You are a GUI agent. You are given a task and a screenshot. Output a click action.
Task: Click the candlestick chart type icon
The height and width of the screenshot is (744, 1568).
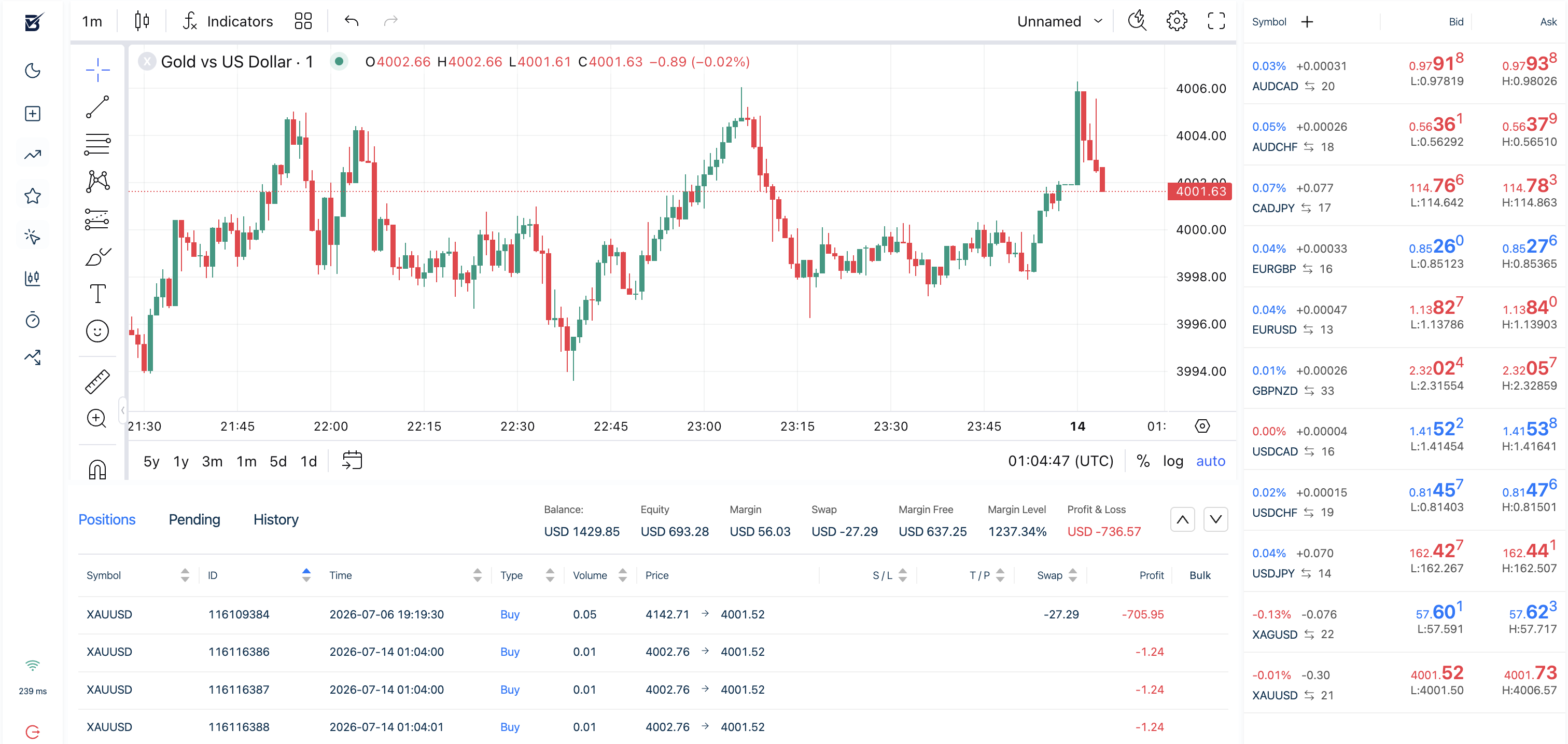[x=142, y=21]
